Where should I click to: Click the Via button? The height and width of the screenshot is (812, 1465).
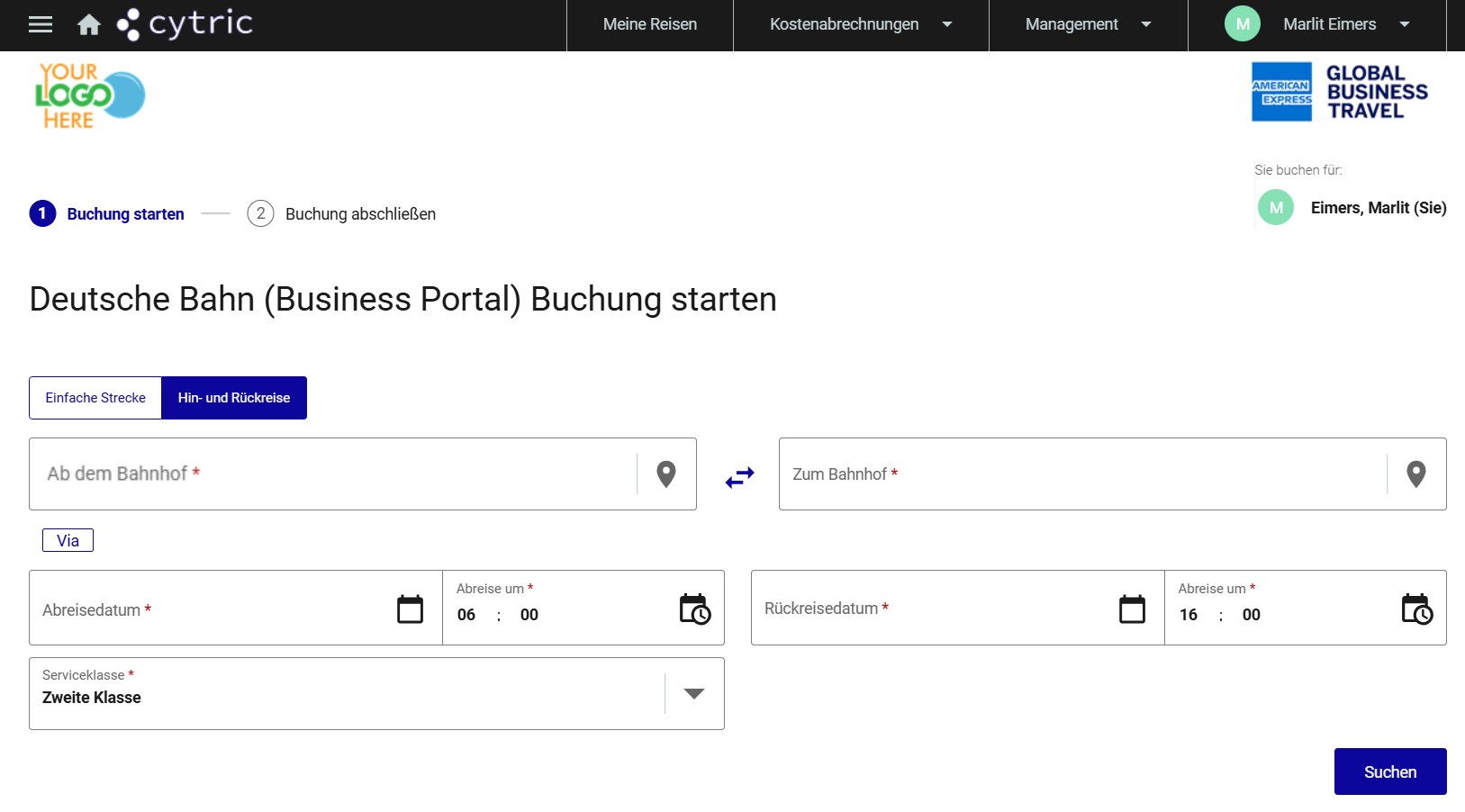pyautogui.click(x=68, y=540)
